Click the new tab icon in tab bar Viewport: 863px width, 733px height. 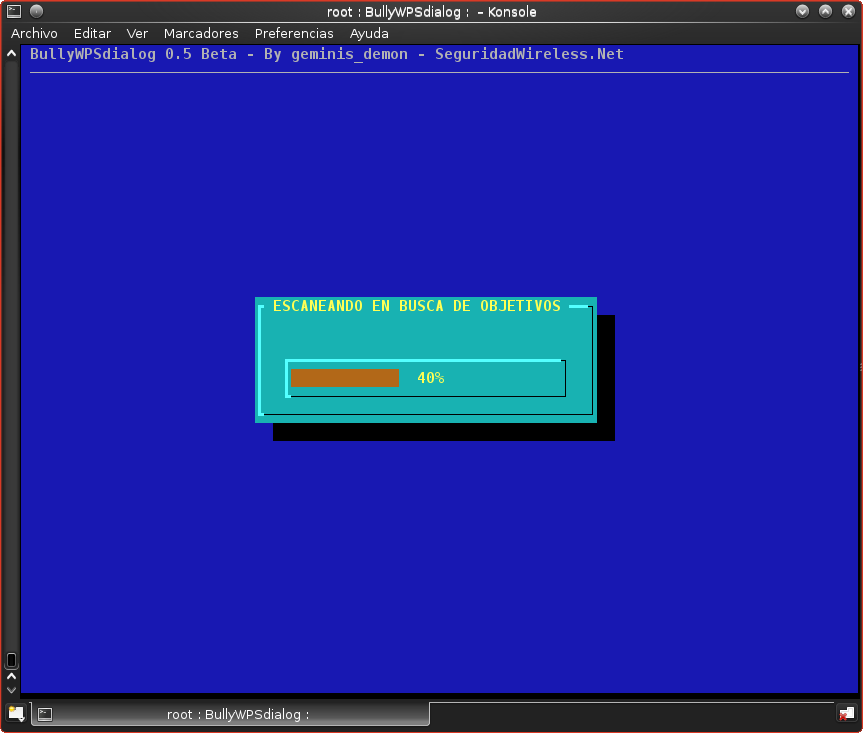16,713
